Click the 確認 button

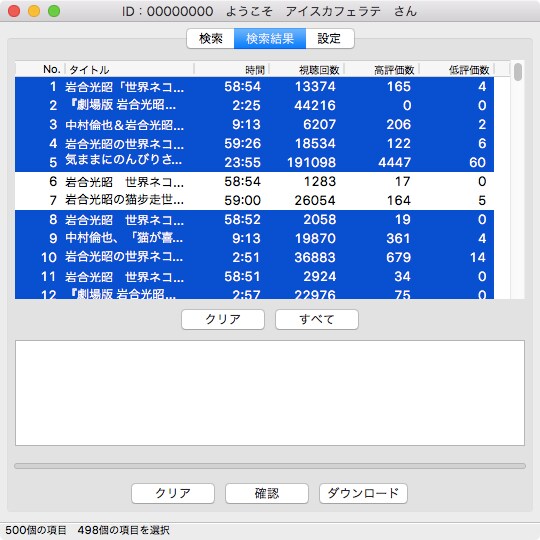click(x=267, y=493)
